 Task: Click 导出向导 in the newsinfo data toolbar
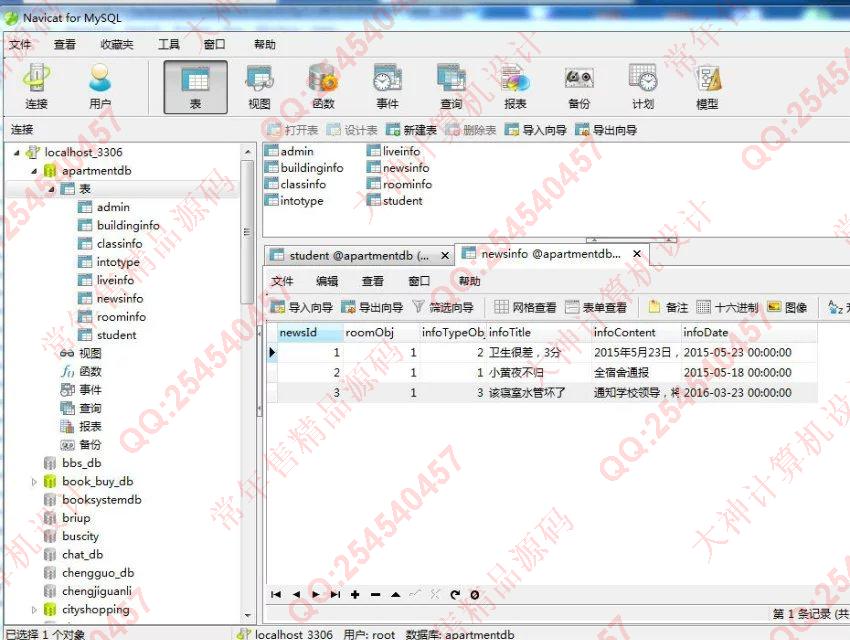point(372,307)
